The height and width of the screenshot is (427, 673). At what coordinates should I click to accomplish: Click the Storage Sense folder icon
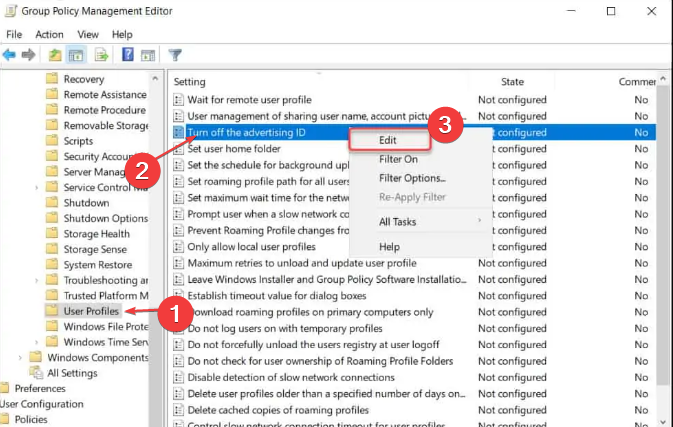pyautogui.click(x=52, y=248)
